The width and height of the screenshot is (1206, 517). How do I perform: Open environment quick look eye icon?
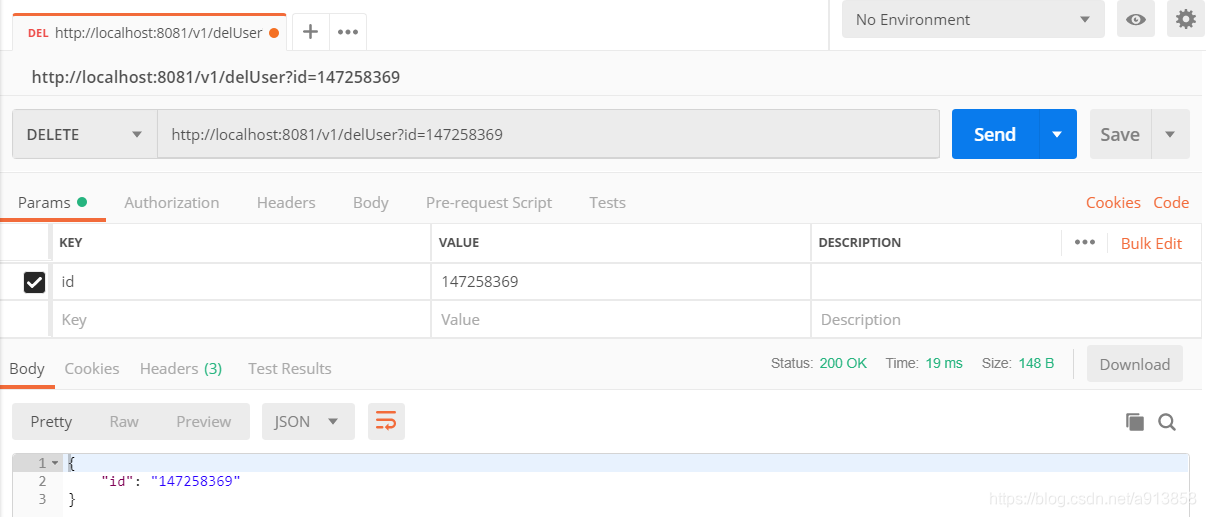point(1135,19)
